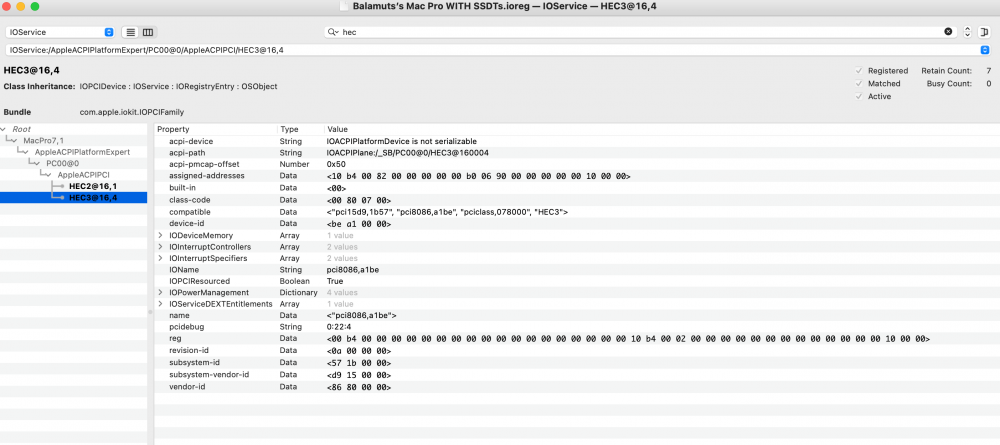Click the Class Inheritance text IOPCIDevice chain

[178, 86]
